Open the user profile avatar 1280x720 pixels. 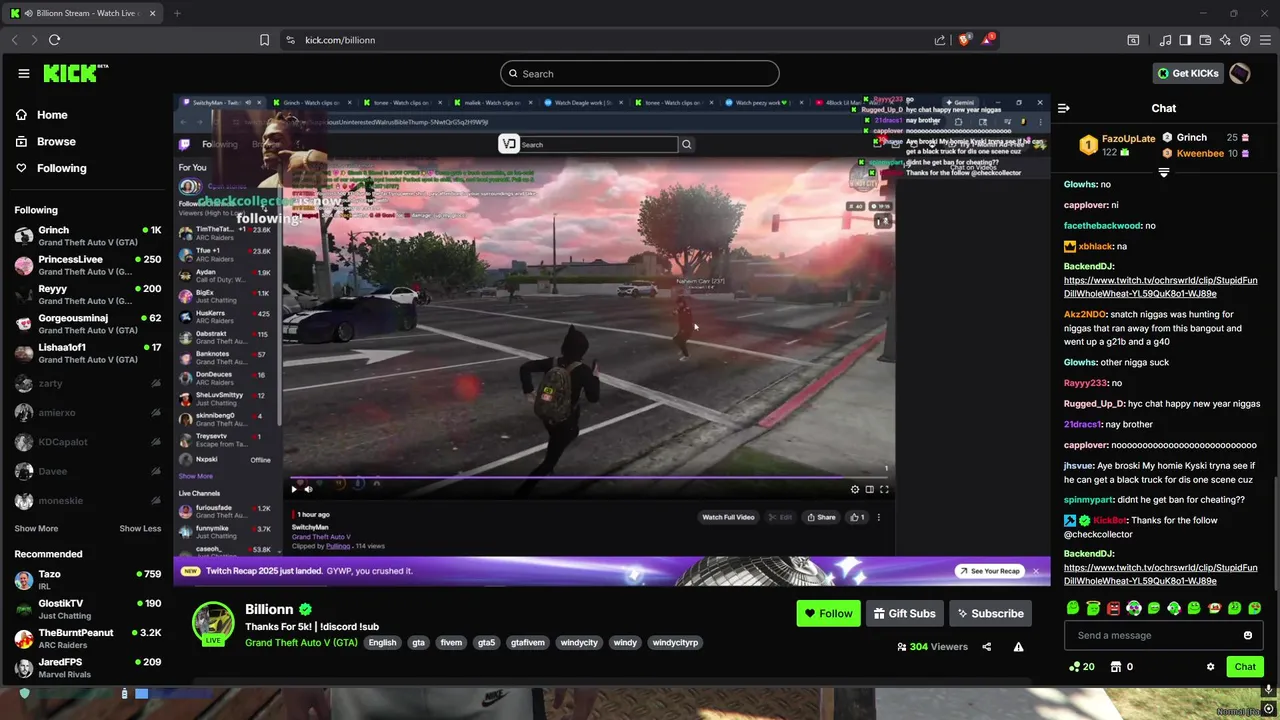coord(1240,73)
